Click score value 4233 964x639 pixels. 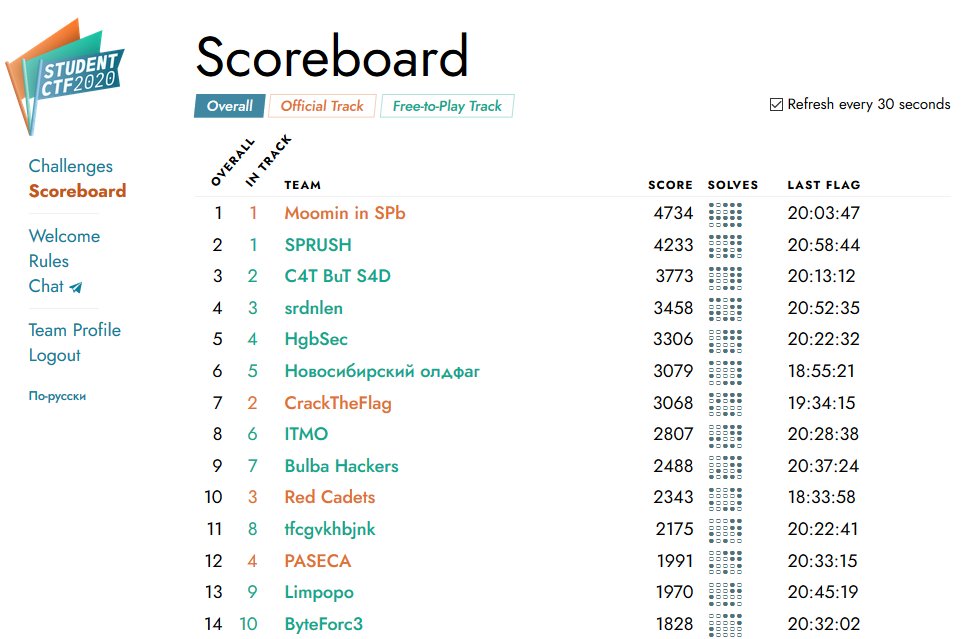673,245
